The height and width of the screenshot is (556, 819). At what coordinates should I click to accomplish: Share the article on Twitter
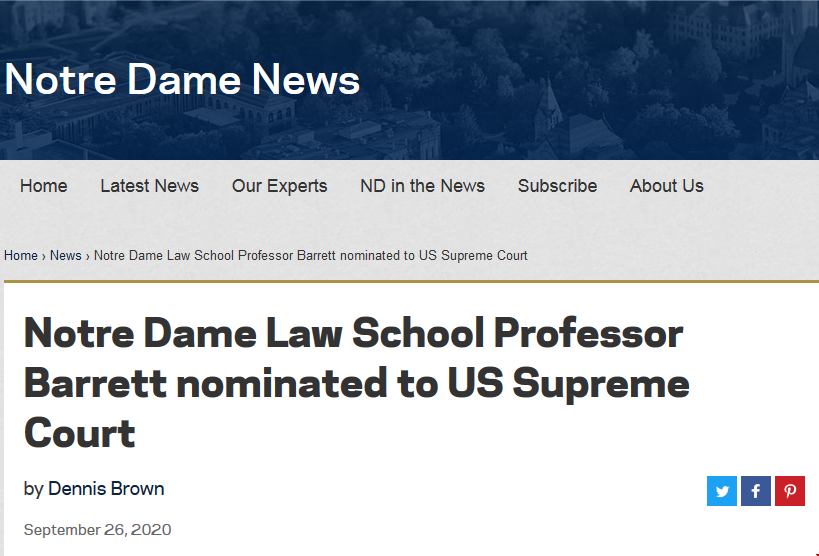click(x=722, y=491)
